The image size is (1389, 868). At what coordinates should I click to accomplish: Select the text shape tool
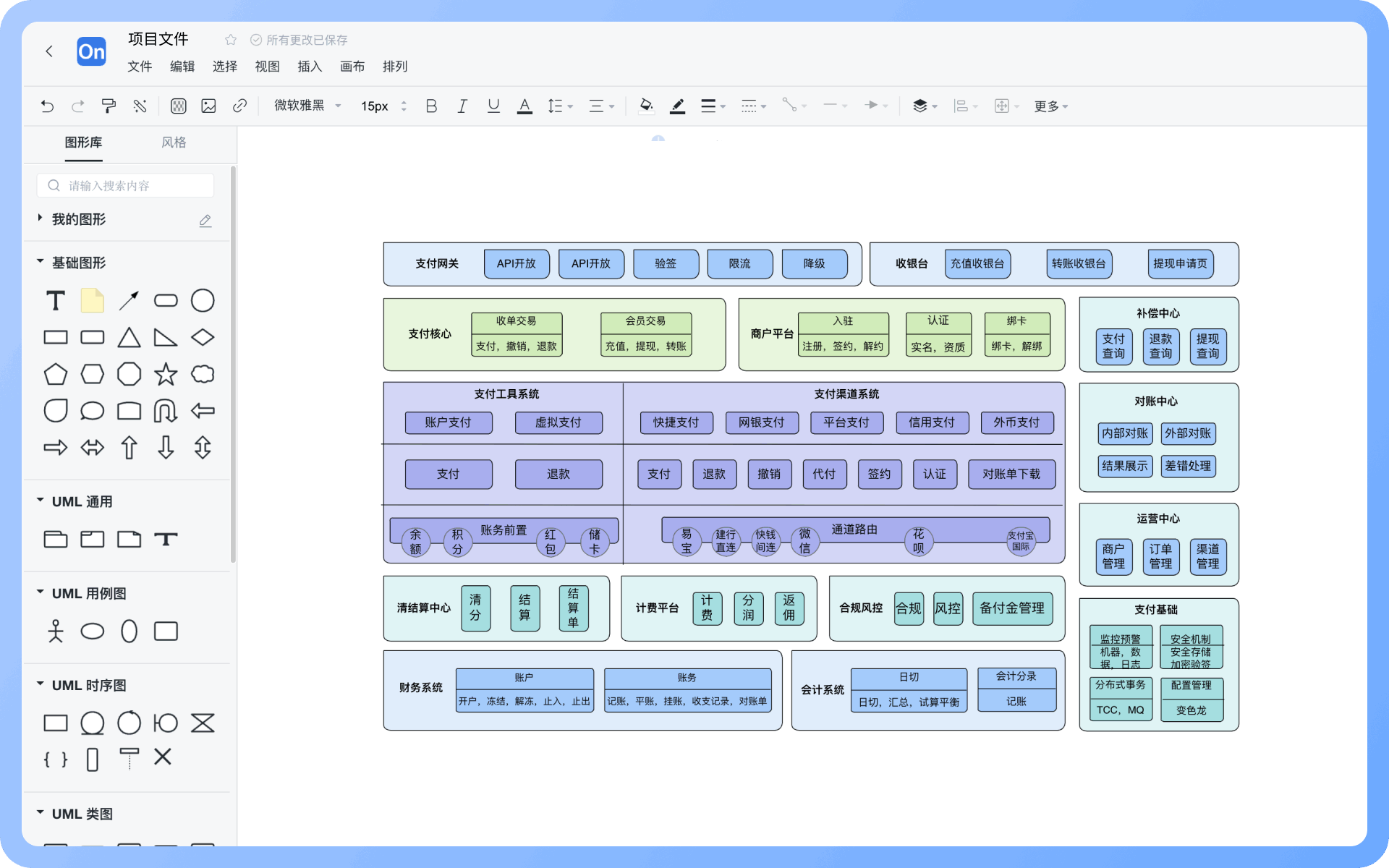point(56,300)
